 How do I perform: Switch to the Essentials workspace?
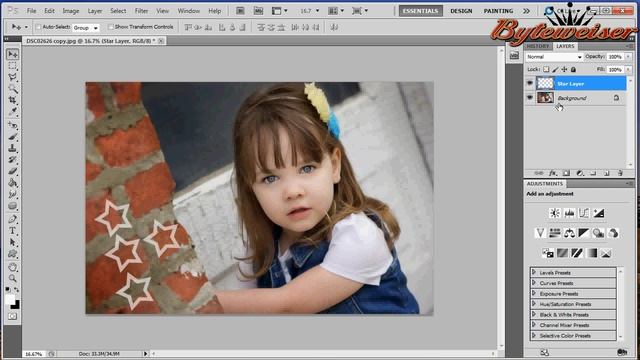pos(420,11)
